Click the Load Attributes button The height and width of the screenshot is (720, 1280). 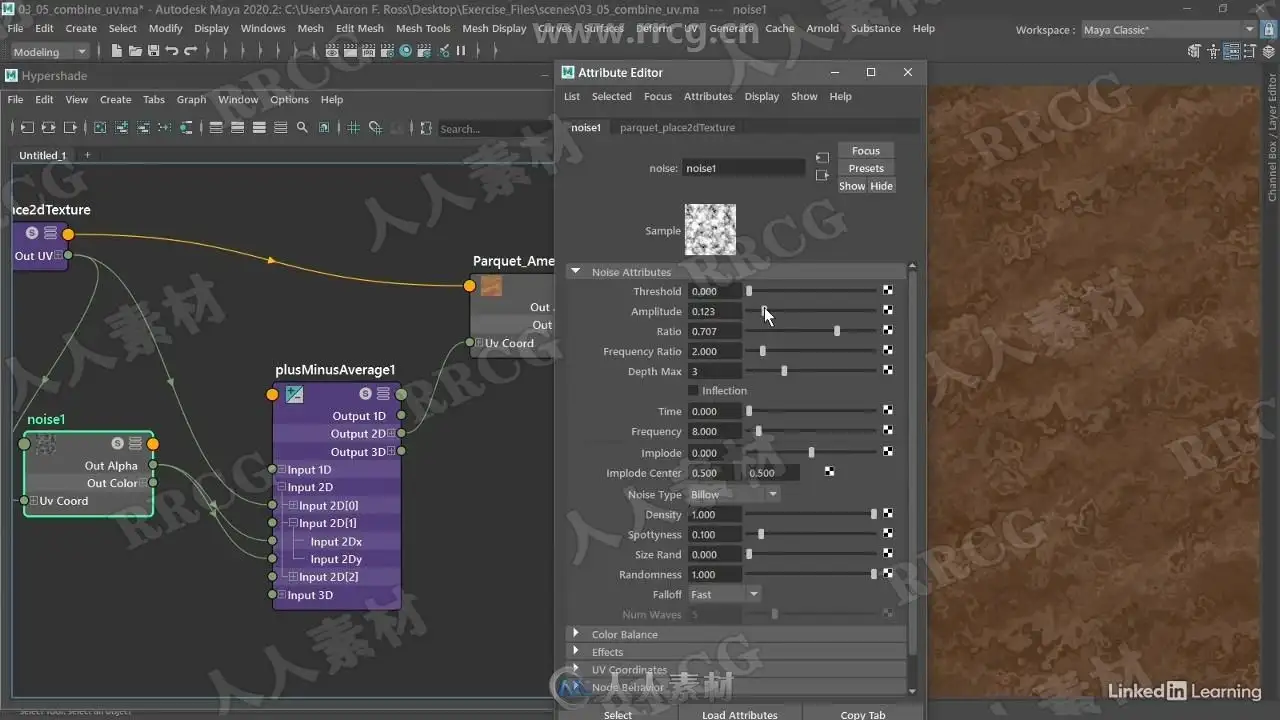(x=739, y=714)
